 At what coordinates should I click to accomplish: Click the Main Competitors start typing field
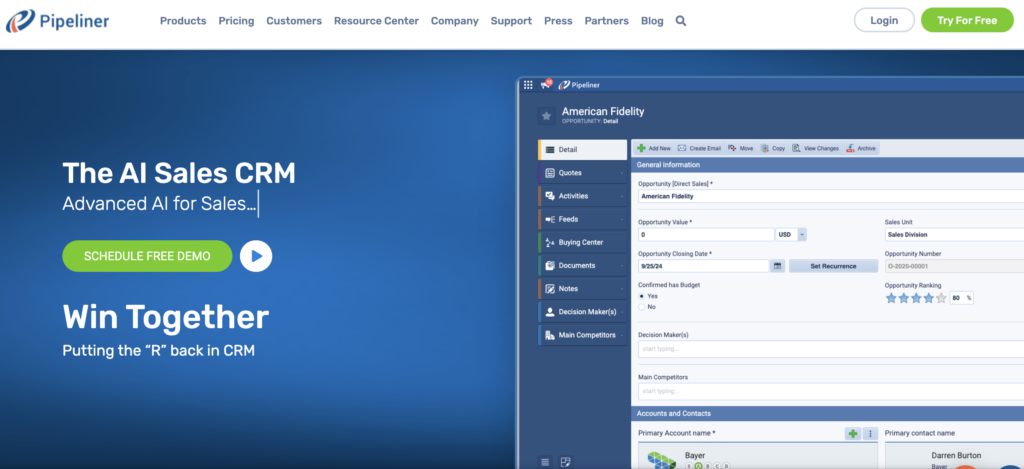831,391
